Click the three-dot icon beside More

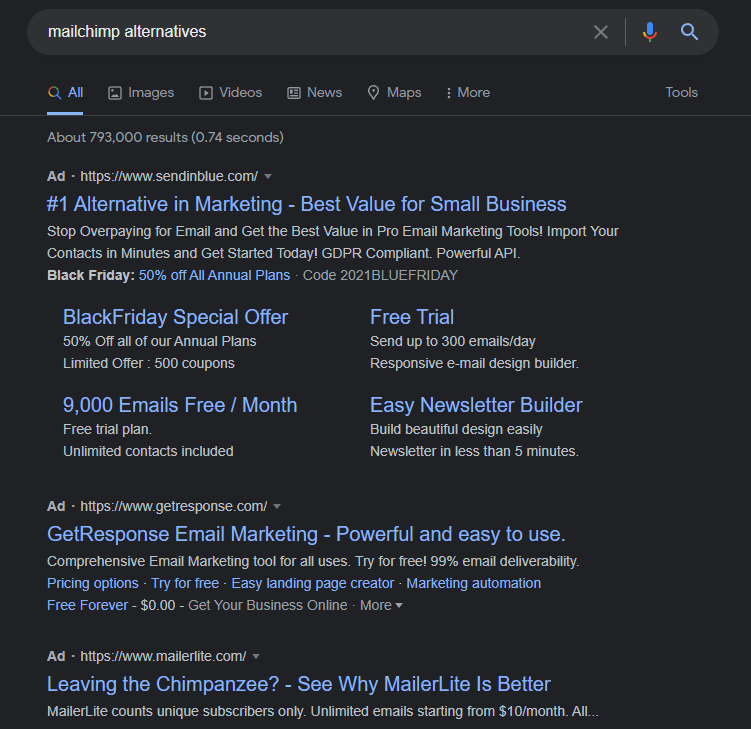pos(448,93)
